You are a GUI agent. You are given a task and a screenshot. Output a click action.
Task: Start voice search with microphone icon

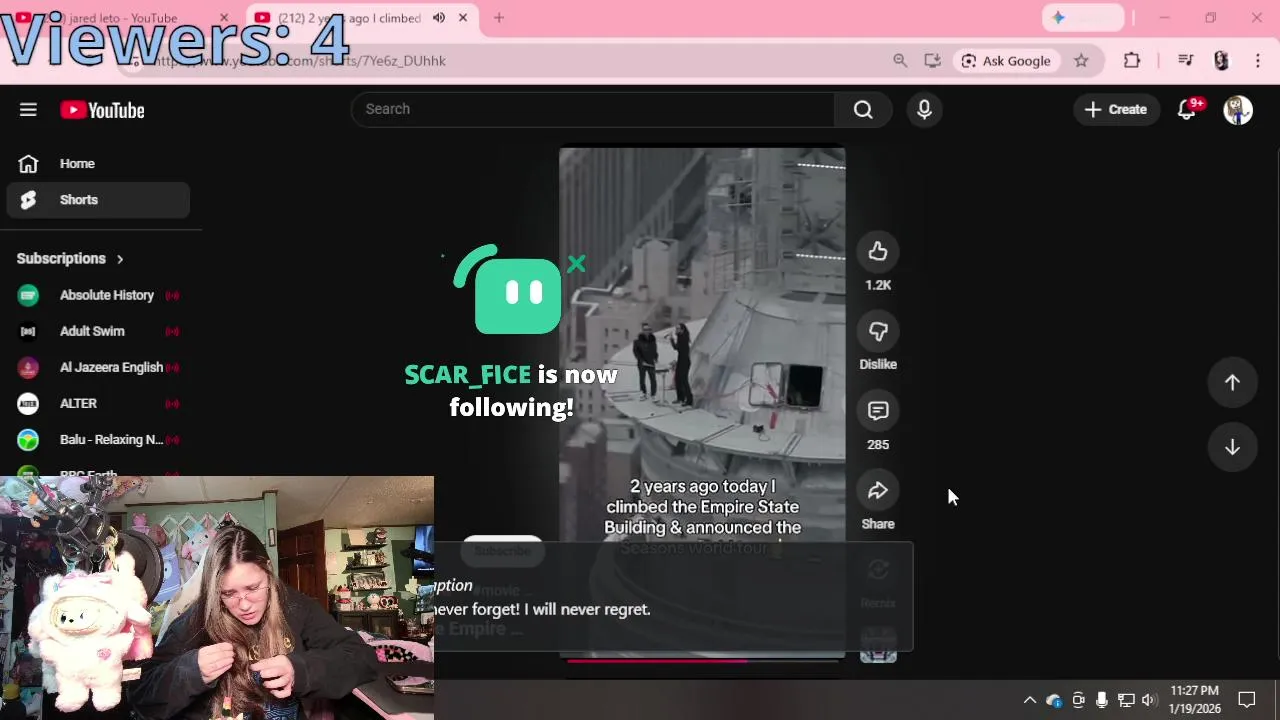pos(924,109)
